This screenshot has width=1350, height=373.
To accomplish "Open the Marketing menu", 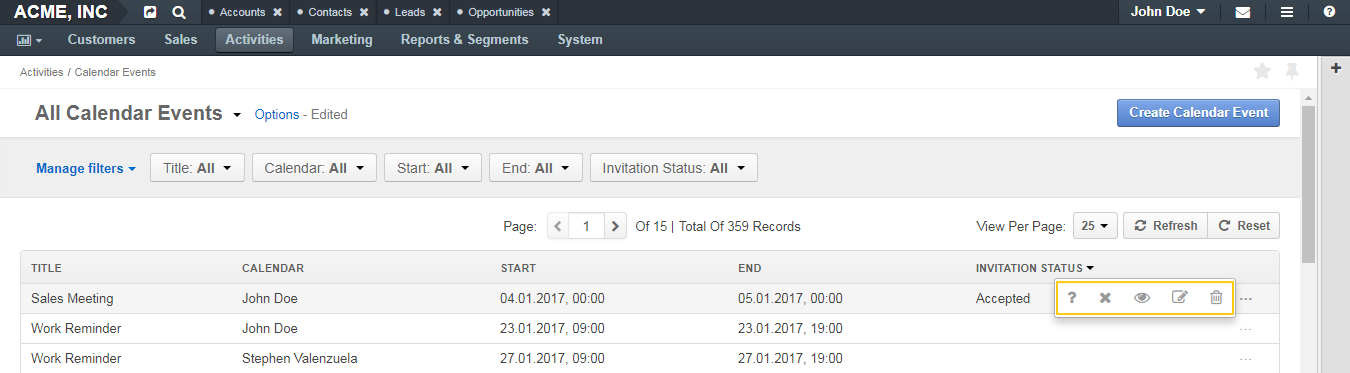I will (342, 40).
